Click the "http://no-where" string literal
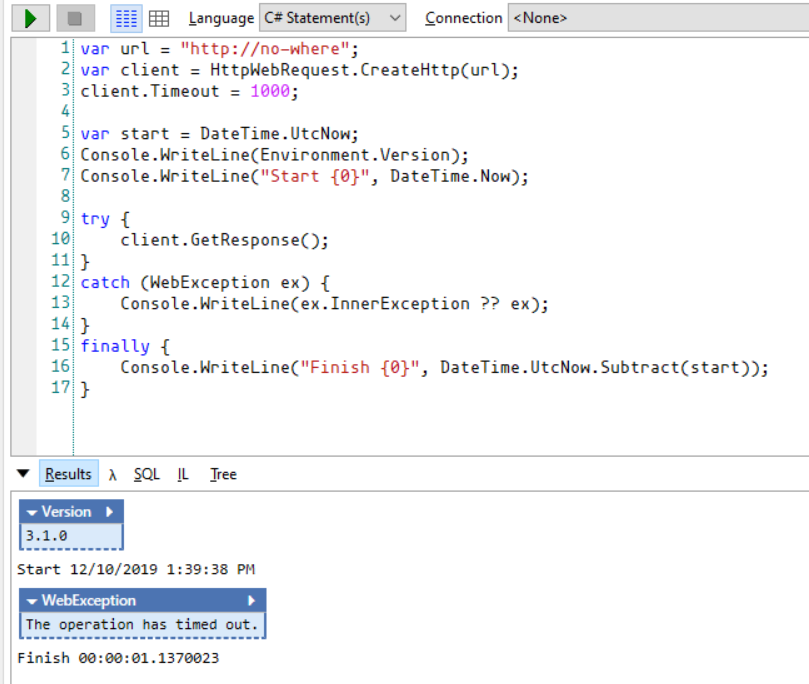The image size is (809, 684). pyautogui.click(x=265, y=49)
